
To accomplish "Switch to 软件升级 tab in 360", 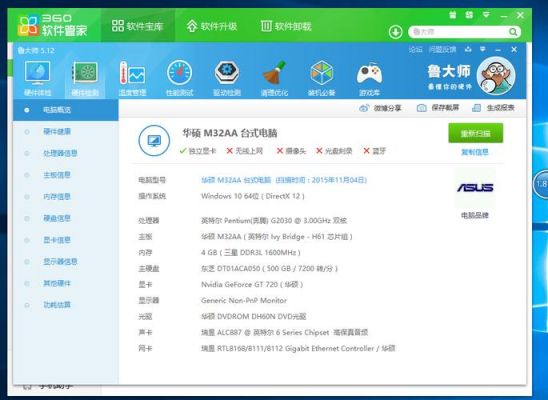I will tap(212, 26).
